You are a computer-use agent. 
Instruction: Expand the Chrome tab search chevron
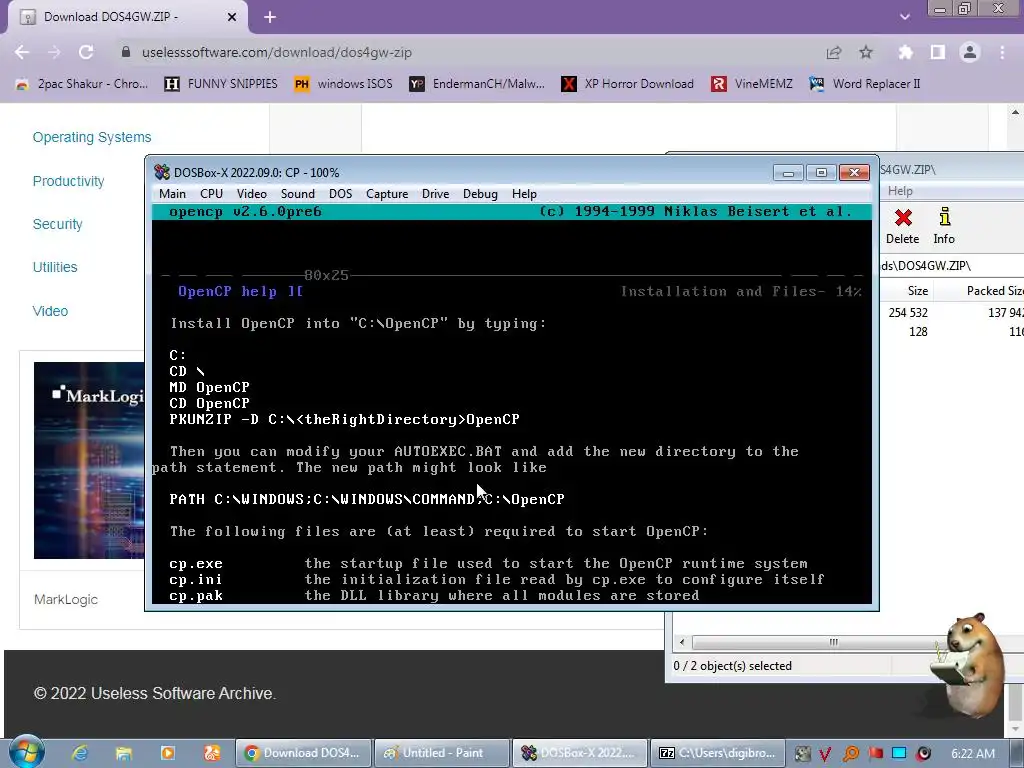tap(904, 17)
